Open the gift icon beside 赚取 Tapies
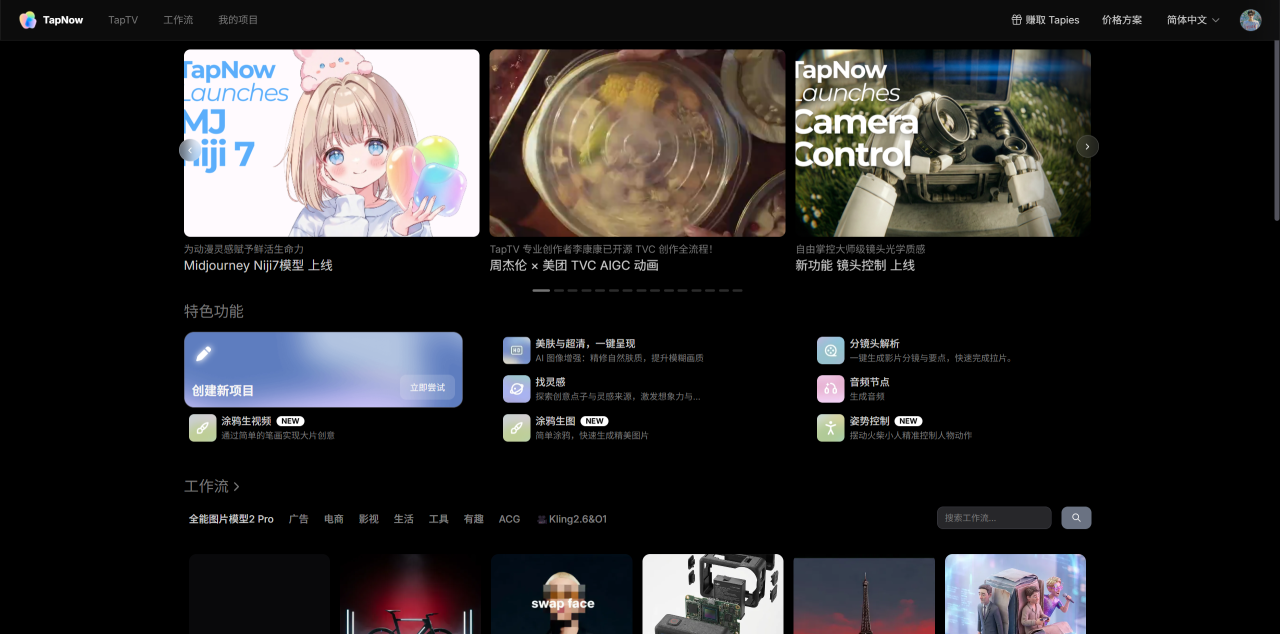The width and height of the screenshot is (1280, 634). coord(1017,20)
